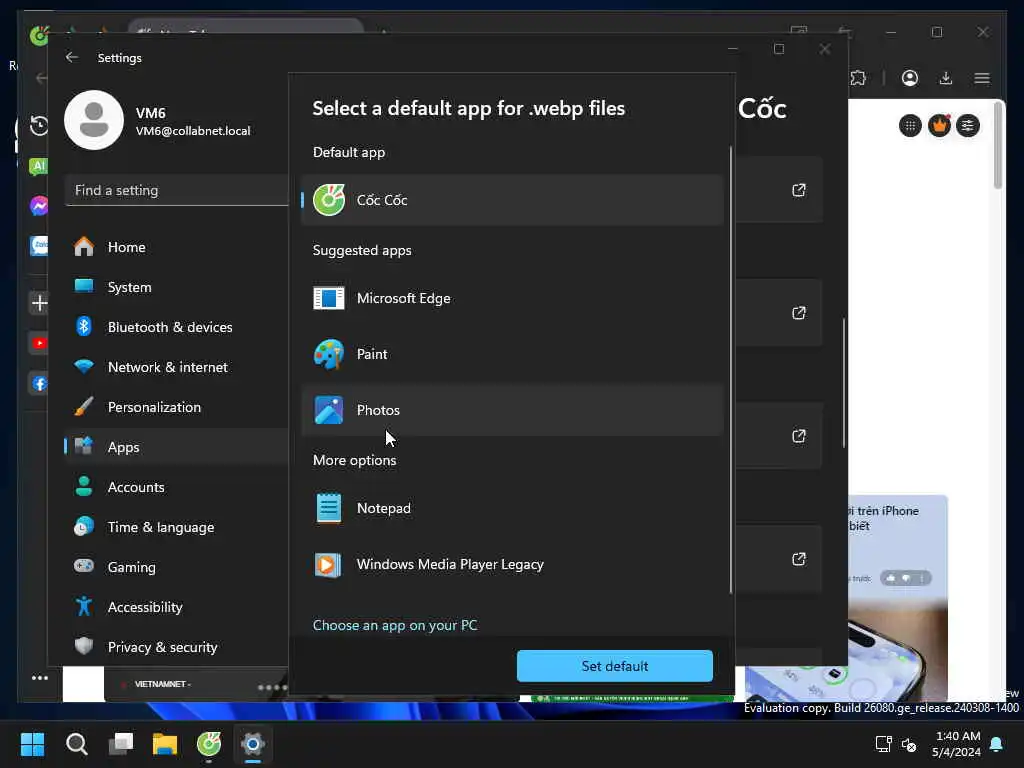
Task: Open Cốc Cốc browser account profile icon
Action: (x=910, y=78)
